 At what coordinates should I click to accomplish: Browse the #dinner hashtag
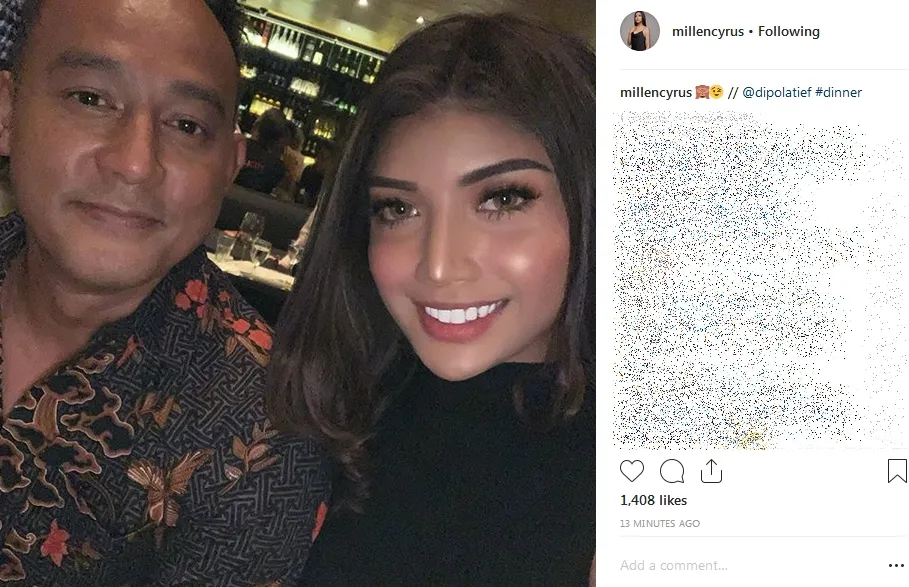coord(838,92)
